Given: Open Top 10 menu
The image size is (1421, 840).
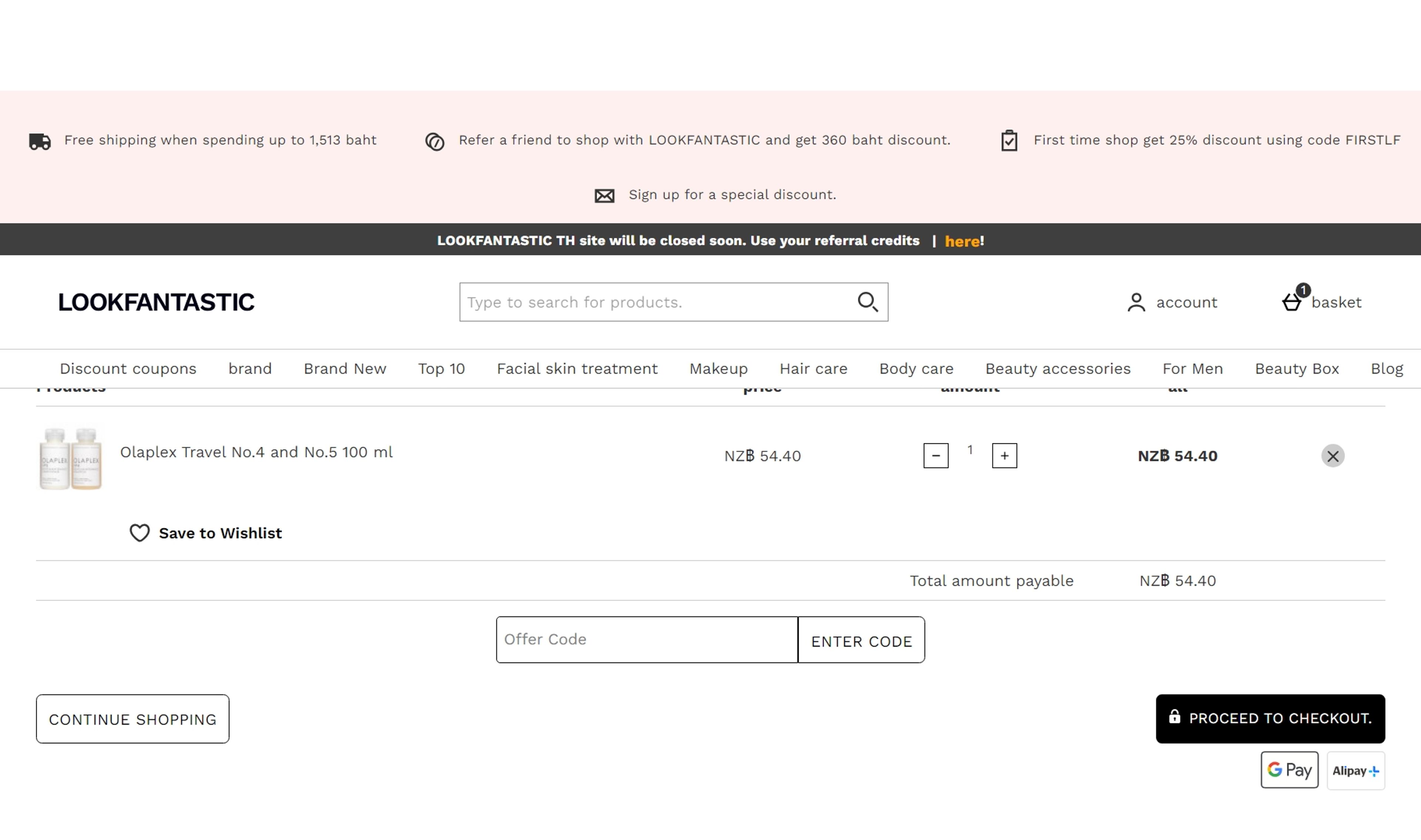Looking at the screenshot, I should coord(441,369).
